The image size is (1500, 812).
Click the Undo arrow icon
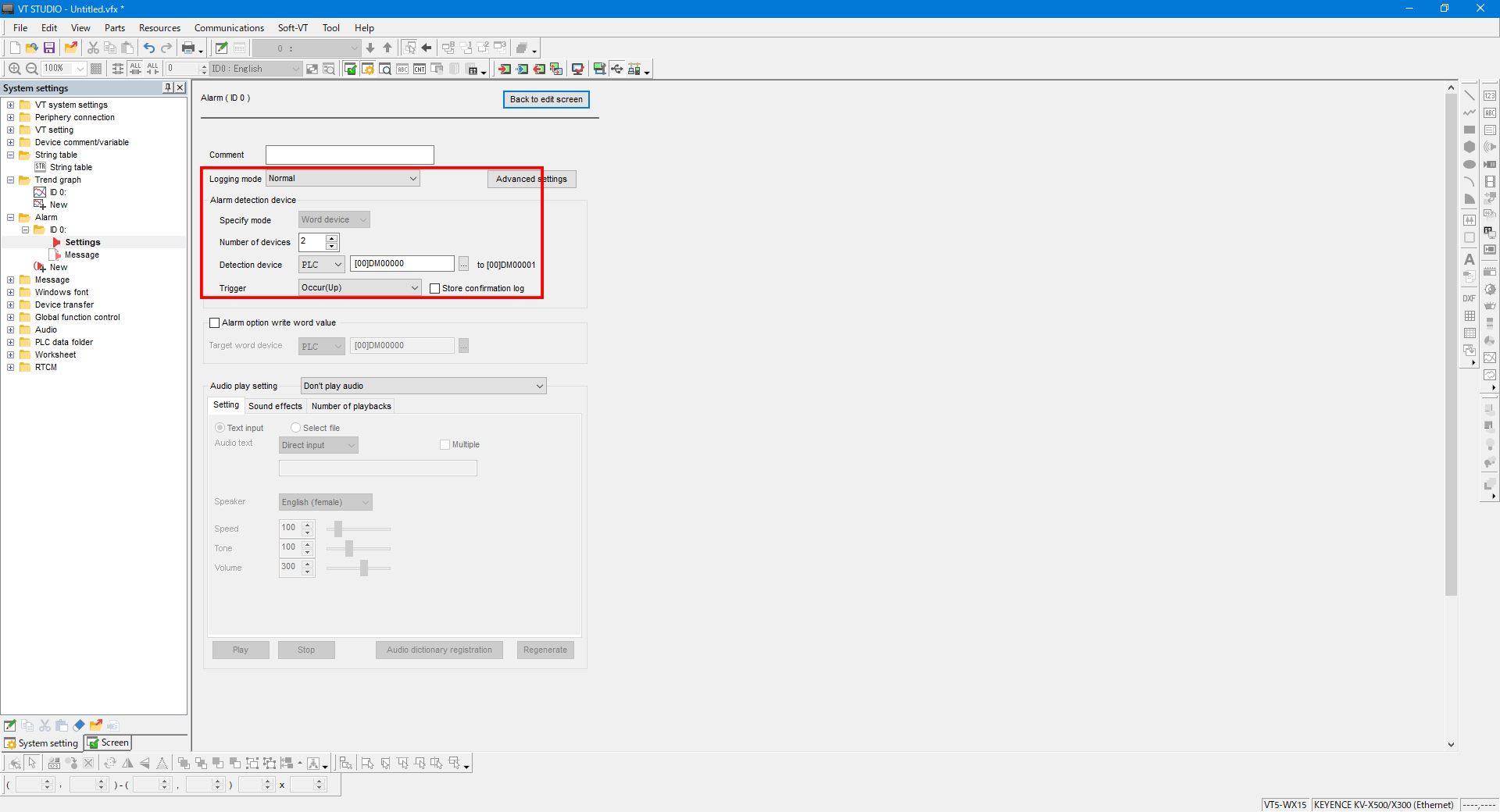coord(148,48)
